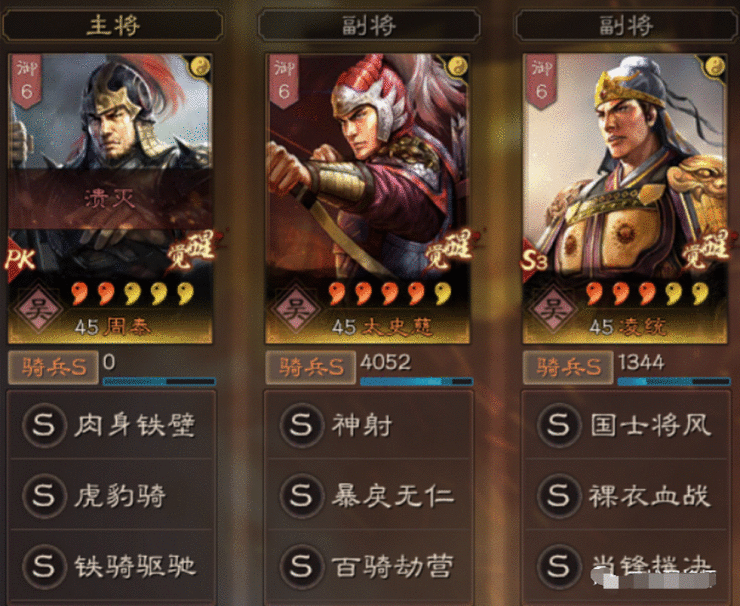
Task: Click the 骑兵S label under 凌统
Action: pyautogui.click(x=568, y=367)
